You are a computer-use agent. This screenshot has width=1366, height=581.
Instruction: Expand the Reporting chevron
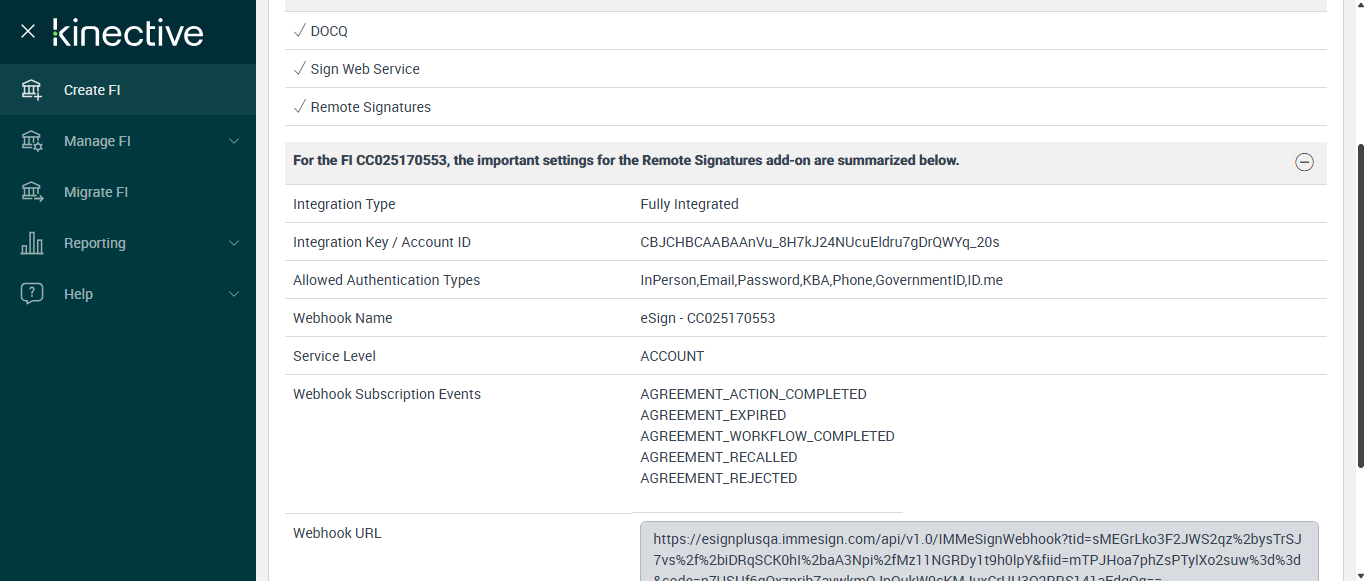point(234,243)
